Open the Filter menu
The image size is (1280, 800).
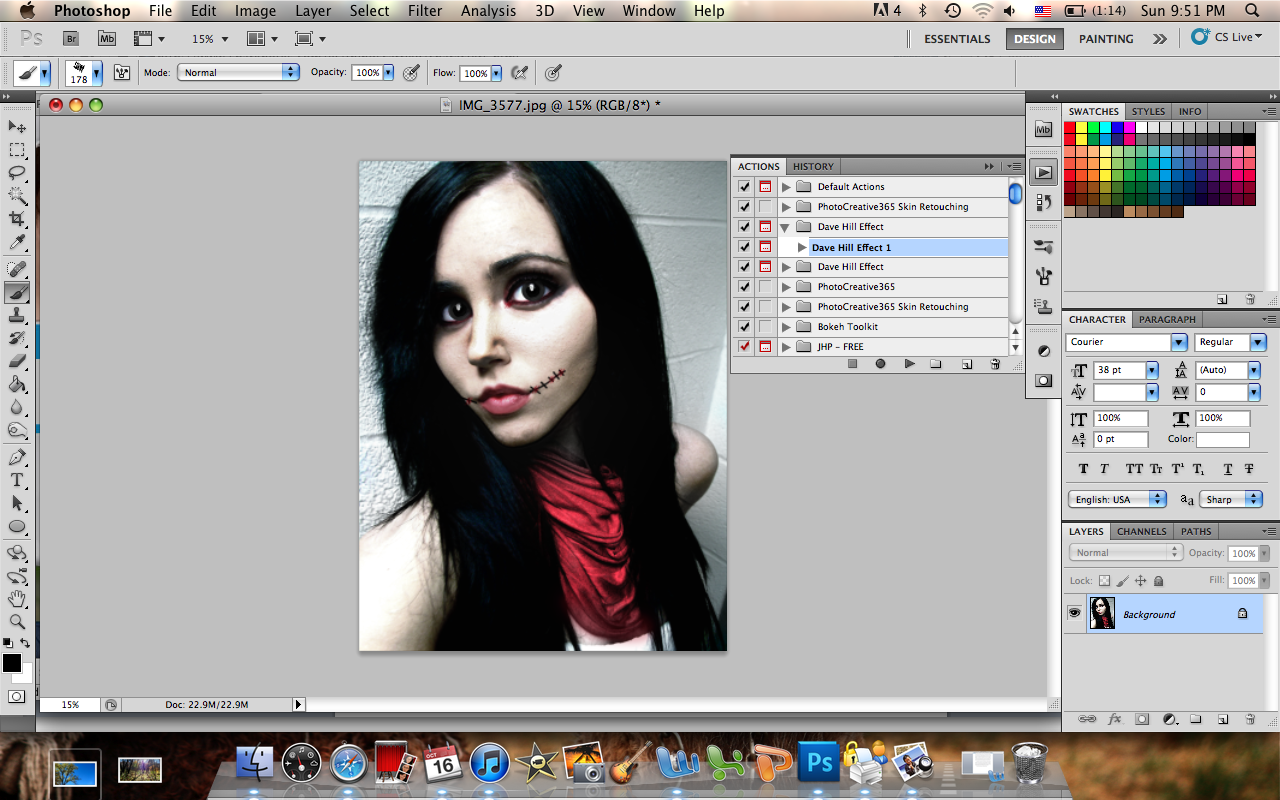425,11
